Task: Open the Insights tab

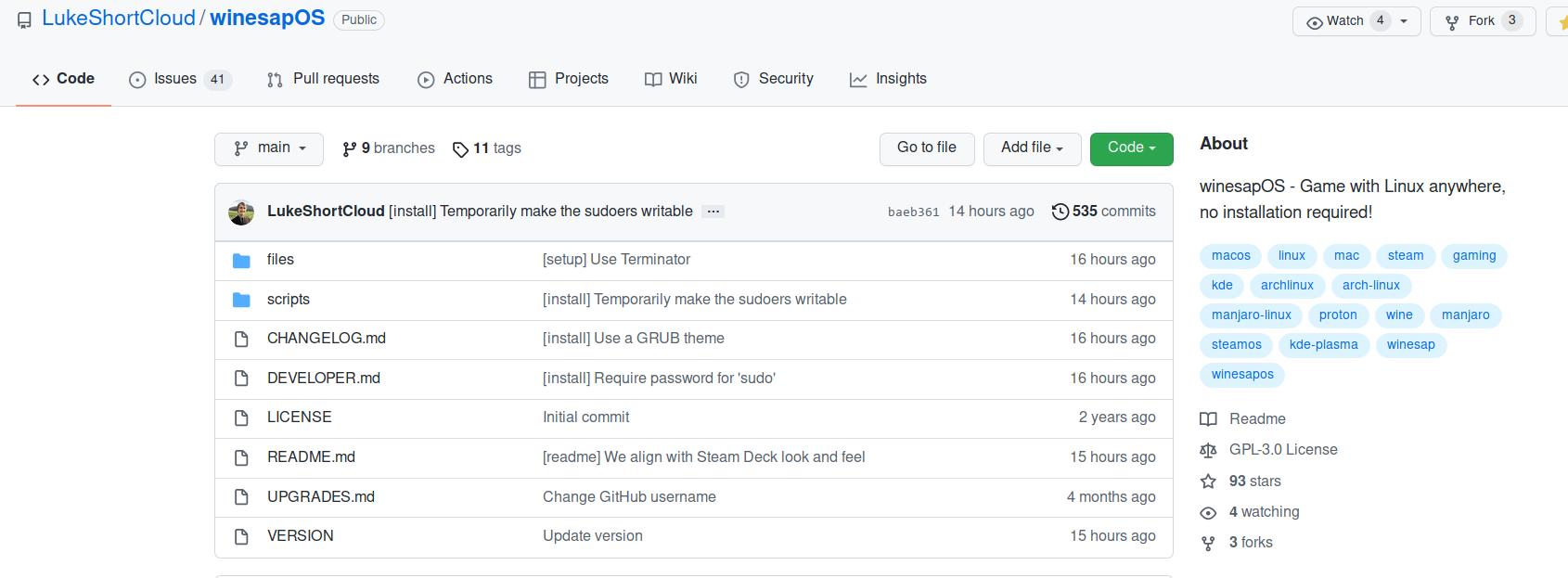Action: (888, 79)
